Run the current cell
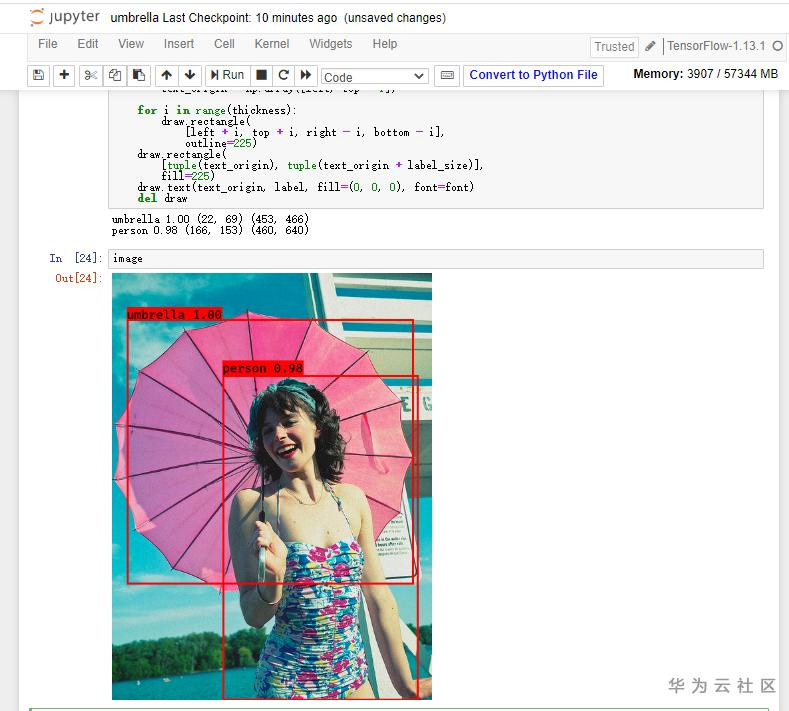This screenshot has height=711, width=789. (227, 75)
